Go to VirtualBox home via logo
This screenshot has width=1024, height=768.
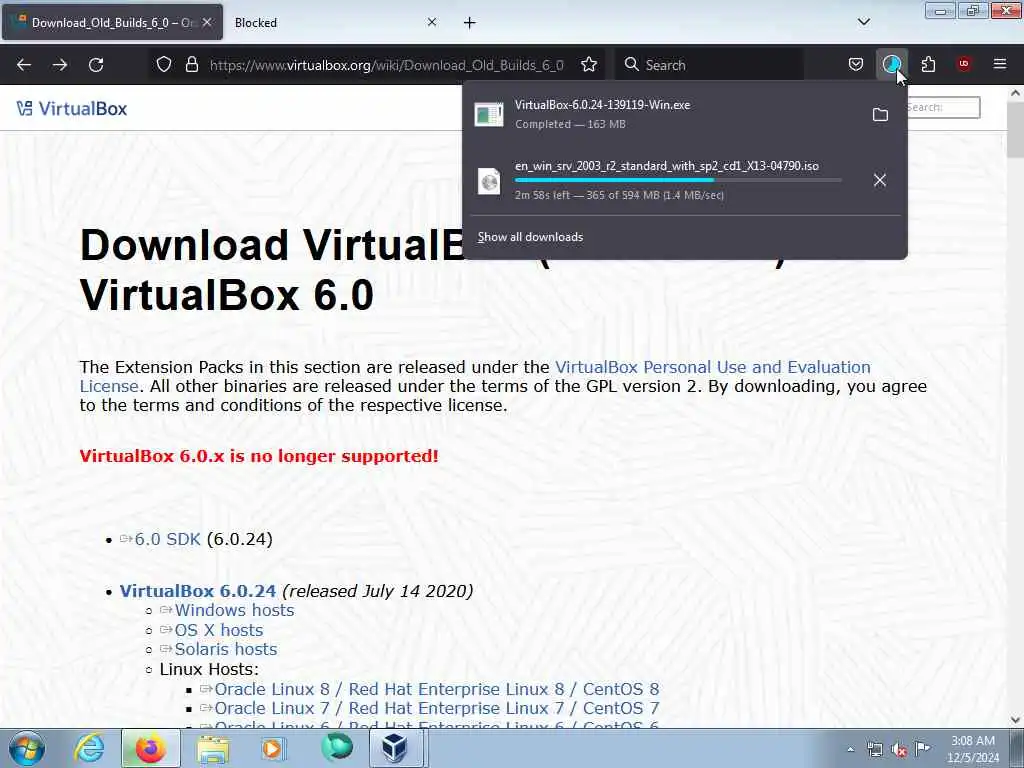72,108
